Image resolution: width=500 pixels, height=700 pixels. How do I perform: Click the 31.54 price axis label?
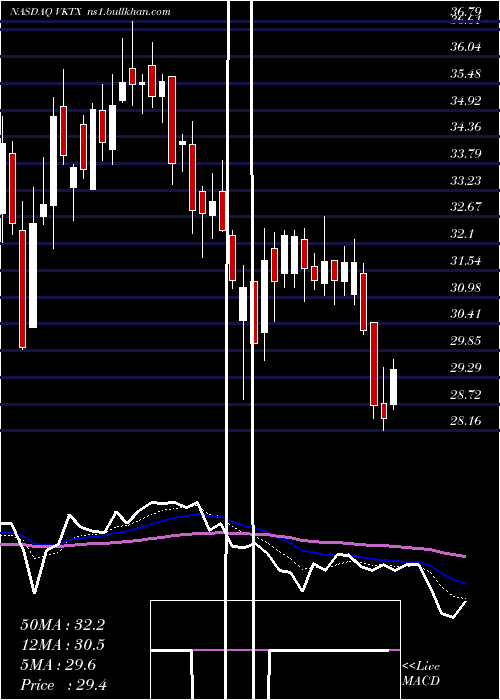pos(466,260)
